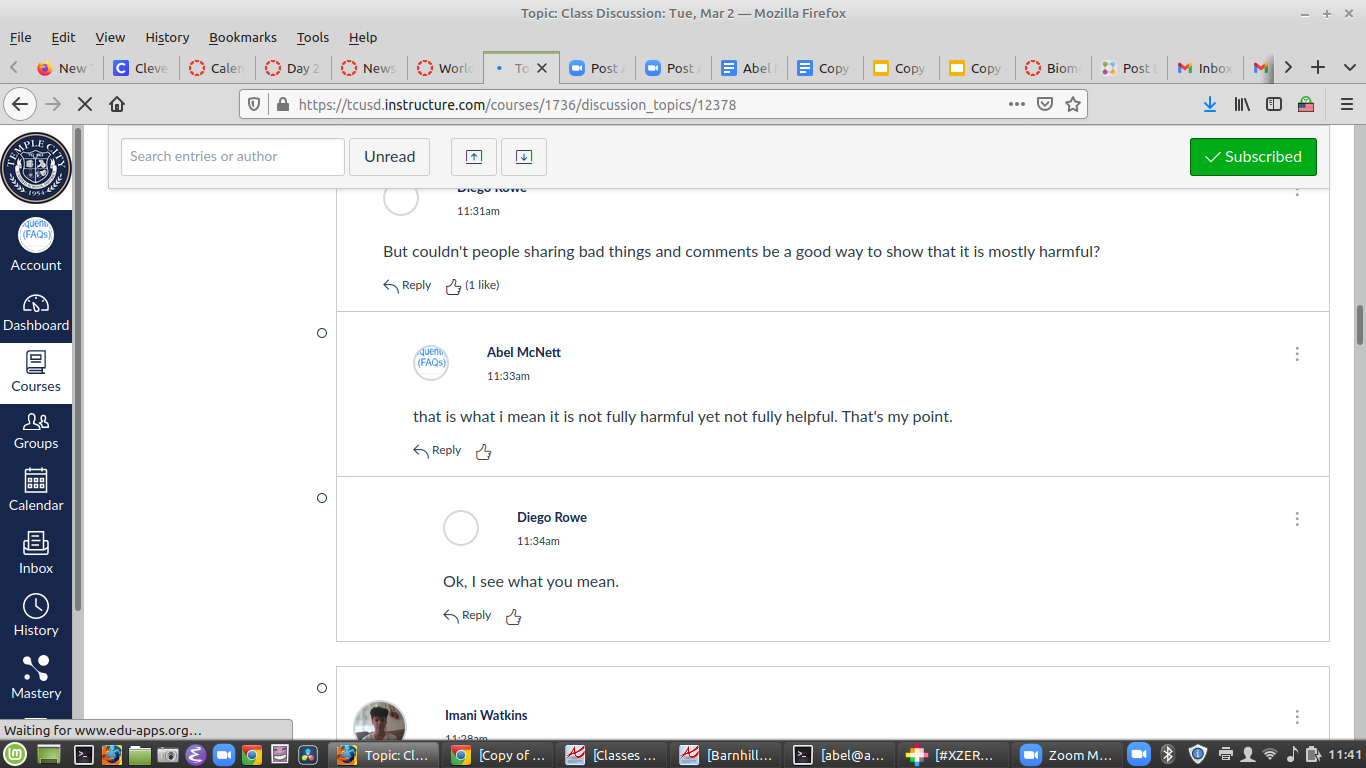Open Imani Watkins's profile link
This screenshot has height=768, width=1366.
[486, 715]
